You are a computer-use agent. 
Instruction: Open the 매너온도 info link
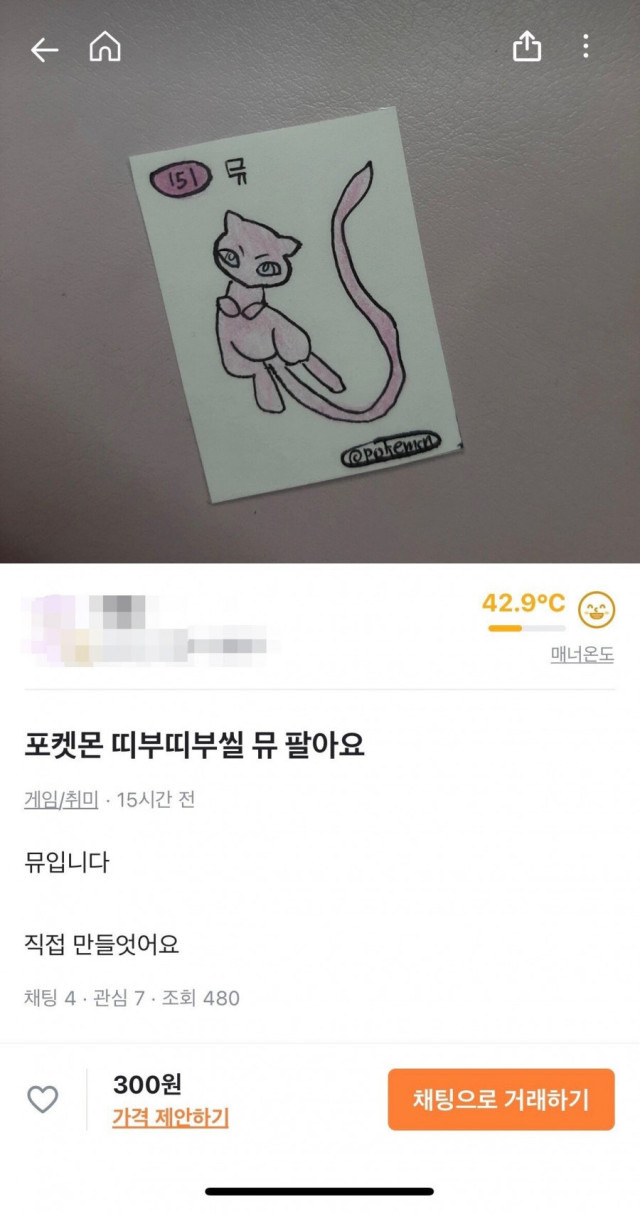582,655
